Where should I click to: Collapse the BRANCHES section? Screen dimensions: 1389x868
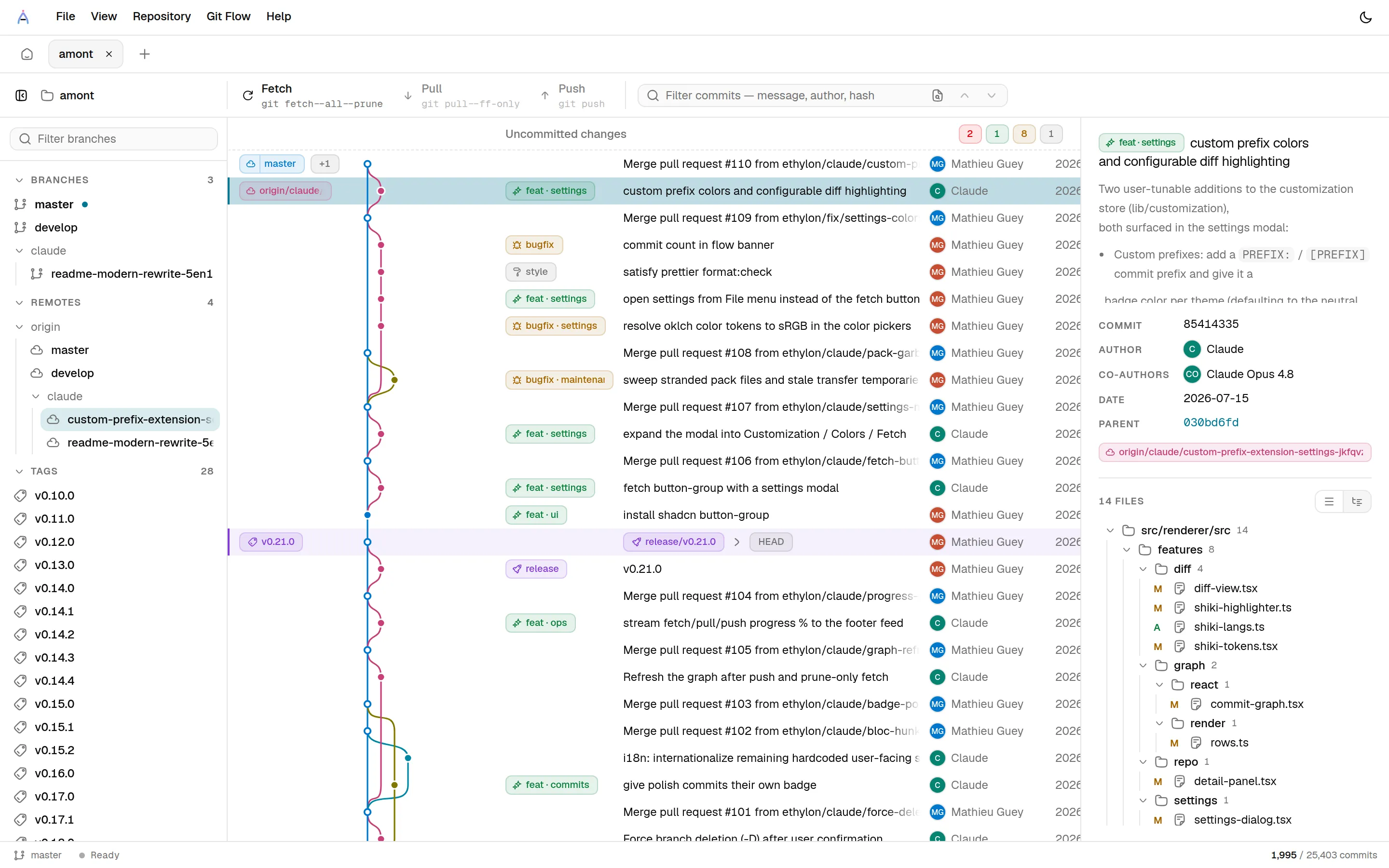[x=19, y=180]
